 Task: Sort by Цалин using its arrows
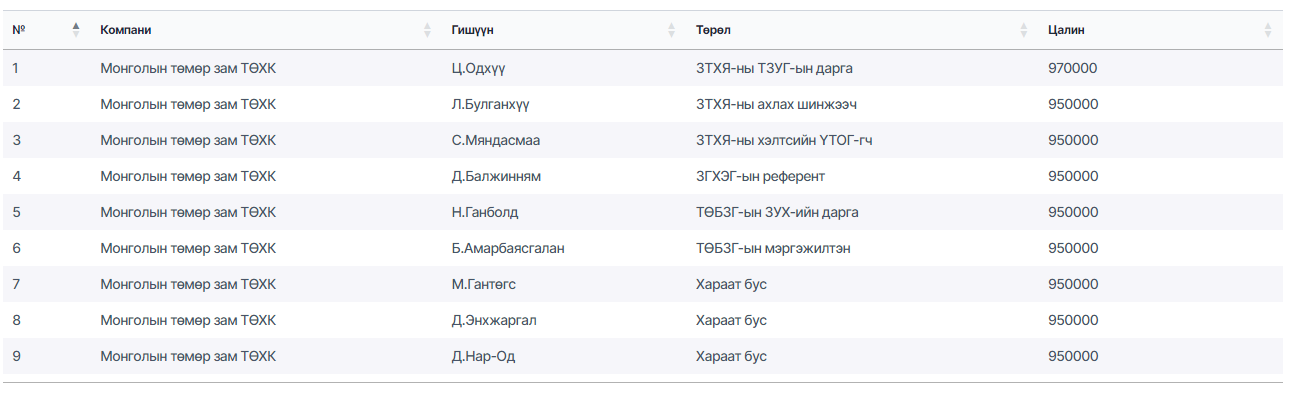coord(1268,30)
